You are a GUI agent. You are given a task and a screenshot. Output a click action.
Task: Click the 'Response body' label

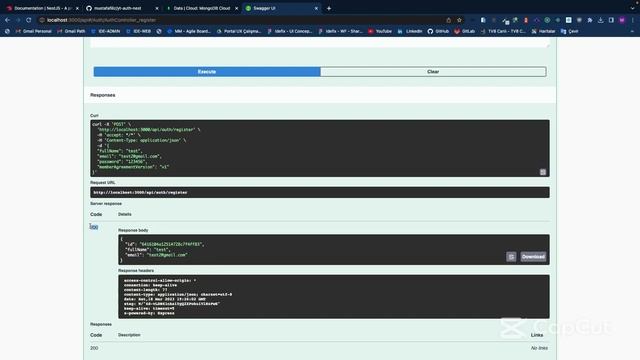133,230
